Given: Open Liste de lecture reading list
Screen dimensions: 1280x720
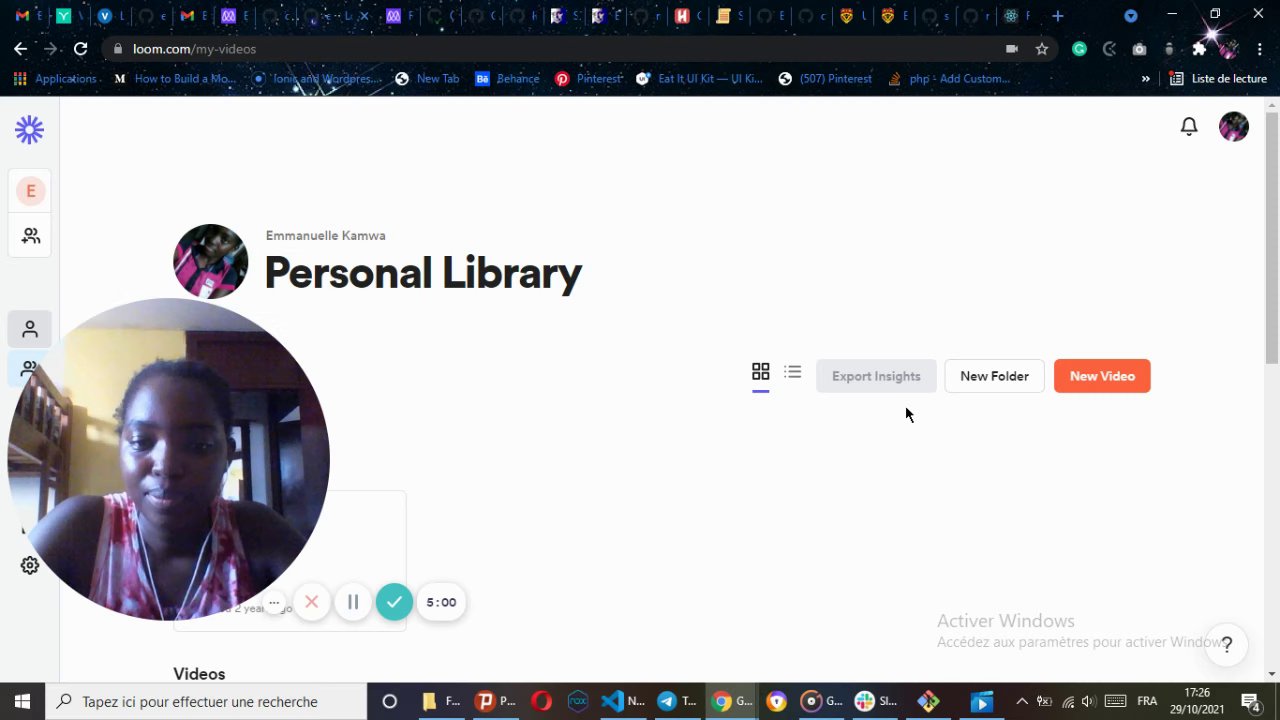Looking at the screenshot, I should pos(1218,78).
